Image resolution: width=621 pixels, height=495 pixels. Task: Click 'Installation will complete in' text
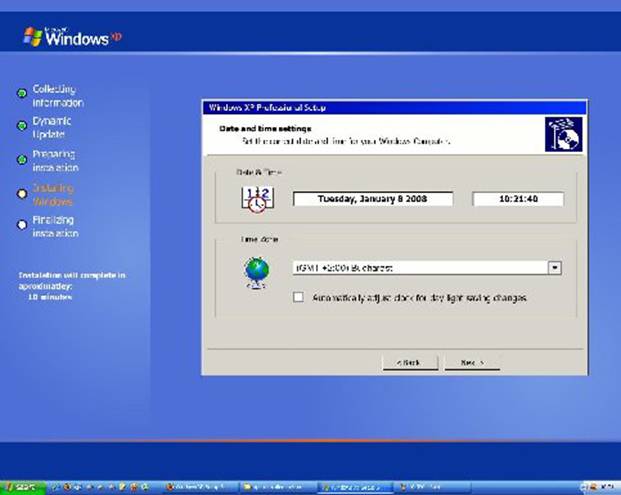point(72,275)
